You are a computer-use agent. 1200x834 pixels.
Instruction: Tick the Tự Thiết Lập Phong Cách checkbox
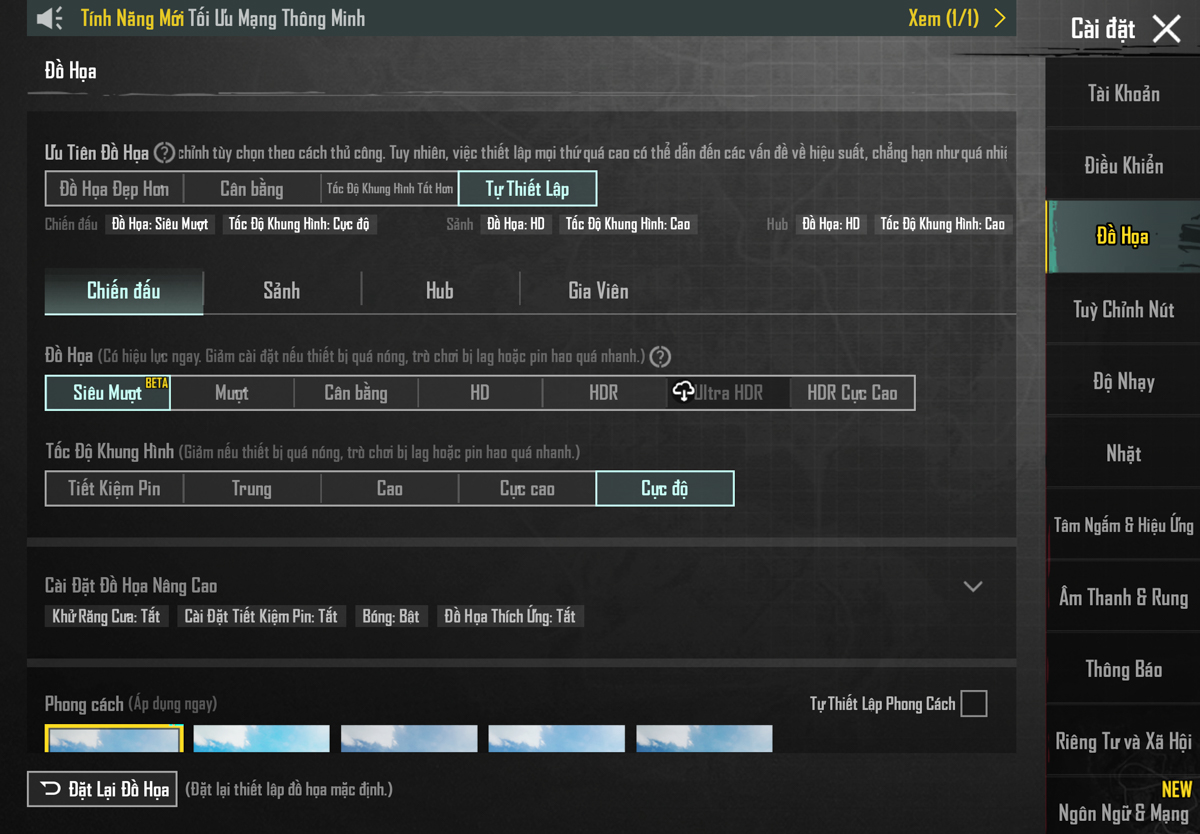973,704
